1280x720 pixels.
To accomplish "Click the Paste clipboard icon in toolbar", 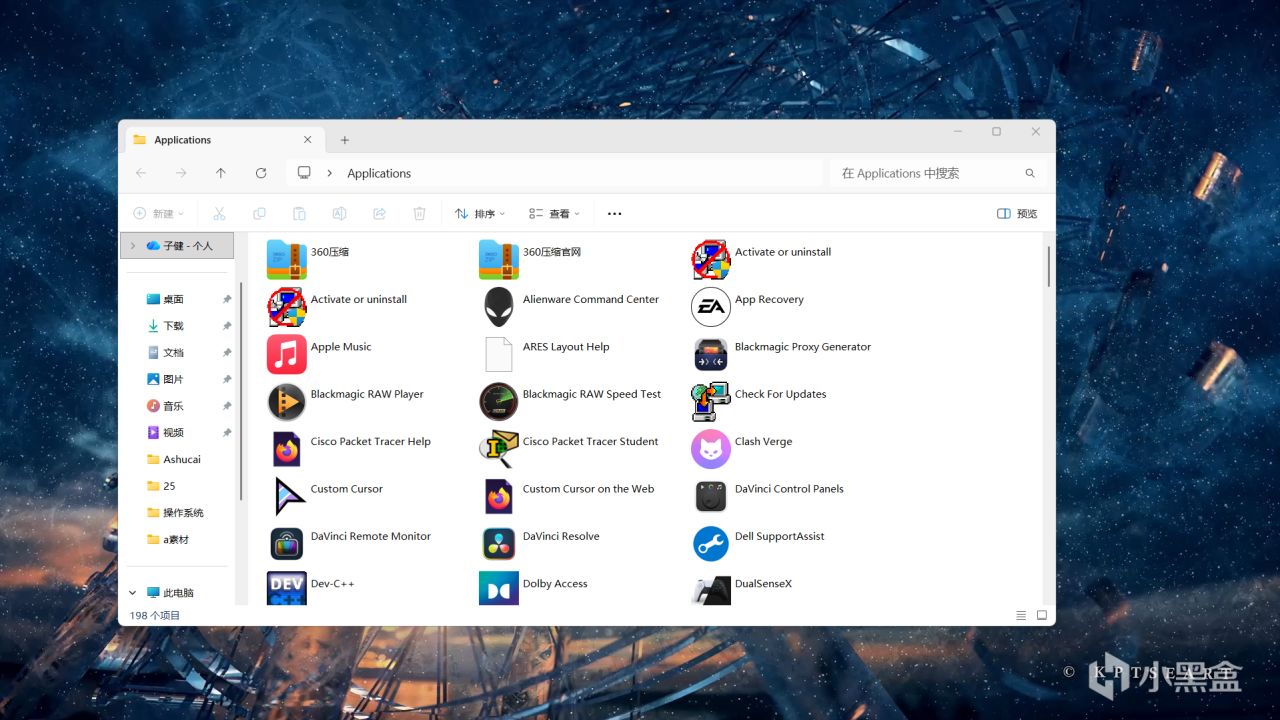I will click(299, 213).
